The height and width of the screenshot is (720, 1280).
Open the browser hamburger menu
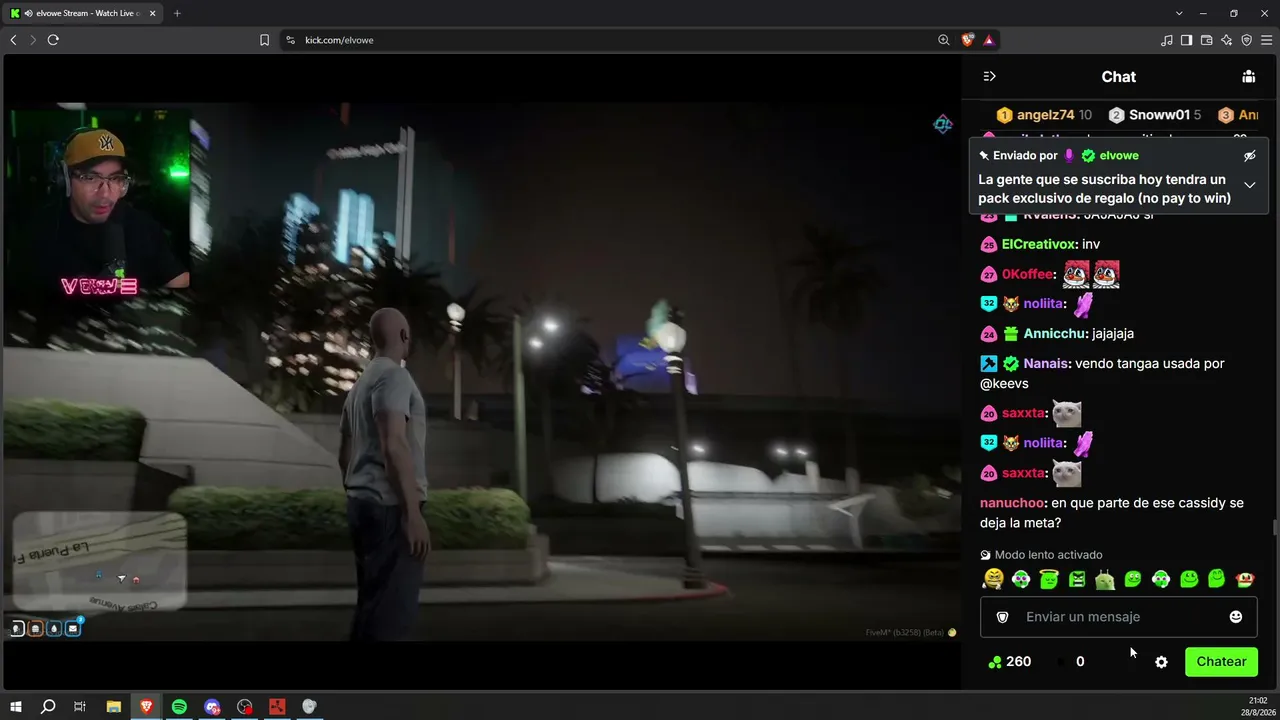[x=1266, y=40]
